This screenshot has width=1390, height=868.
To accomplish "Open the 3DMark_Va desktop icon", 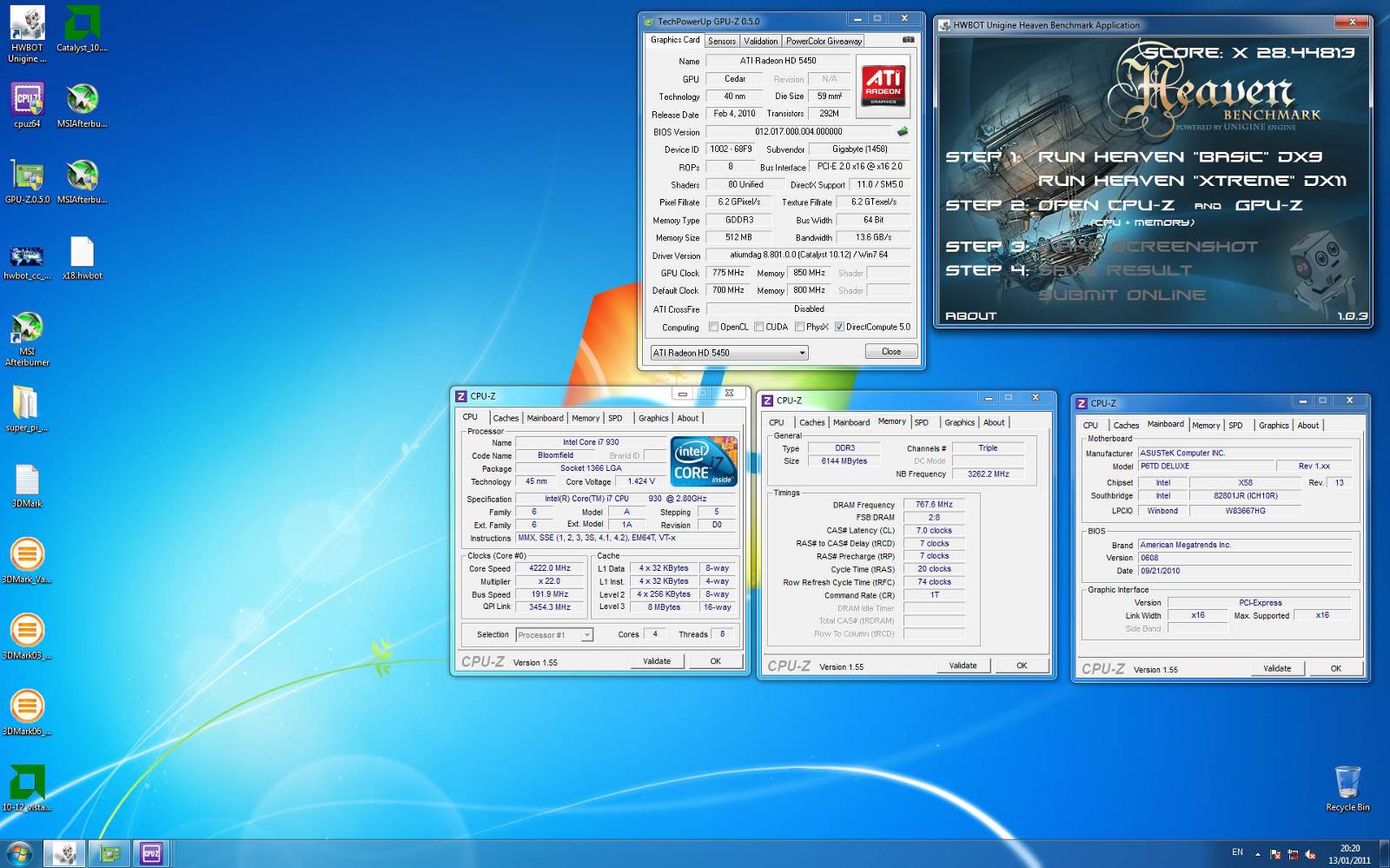I will tap(27, 560).
